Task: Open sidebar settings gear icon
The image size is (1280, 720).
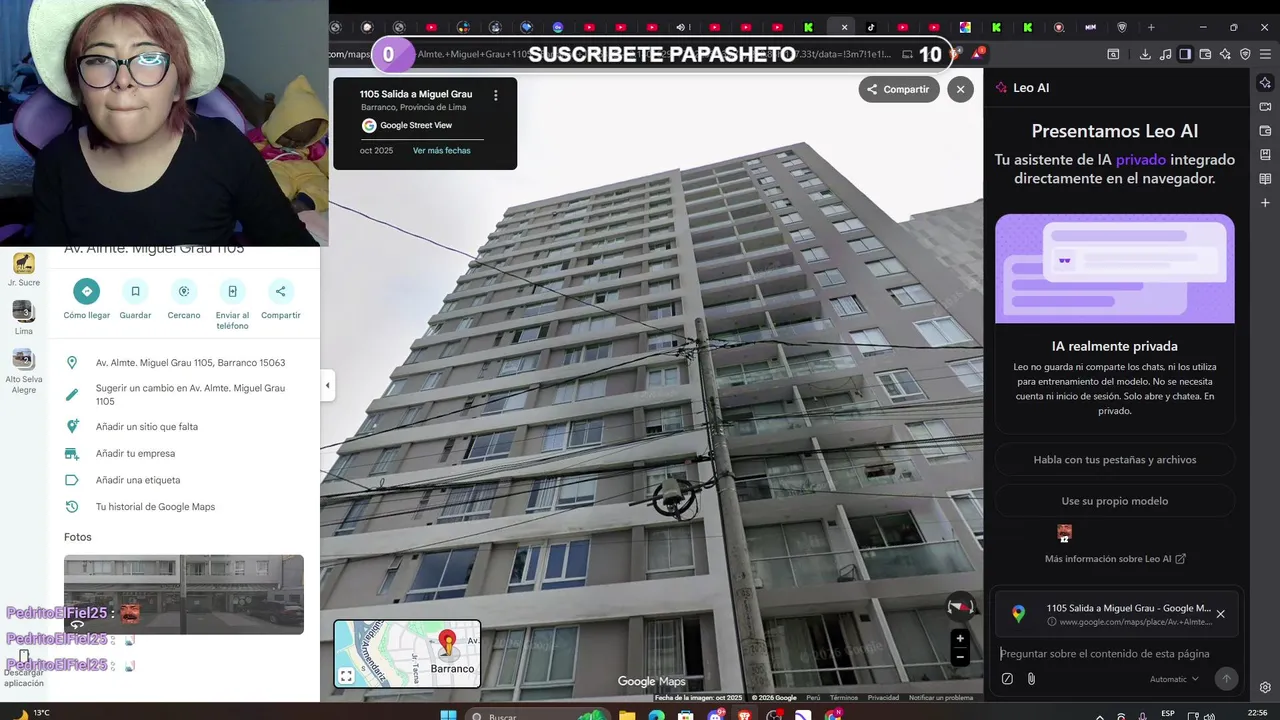Action: coord(1265,687)
